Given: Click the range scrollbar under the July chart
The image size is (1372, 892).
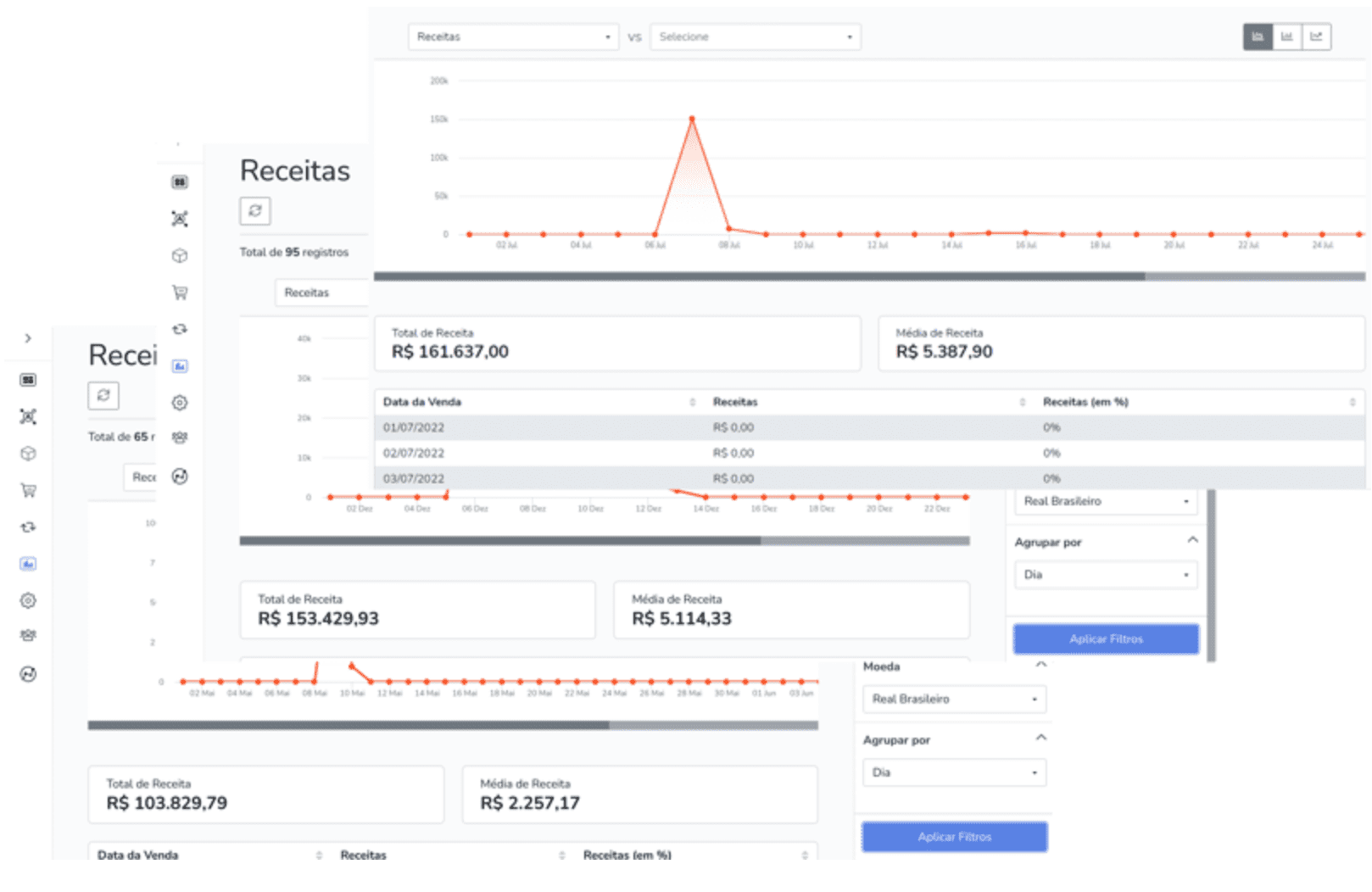Looking at the screenshot, I should pos(759,276).
